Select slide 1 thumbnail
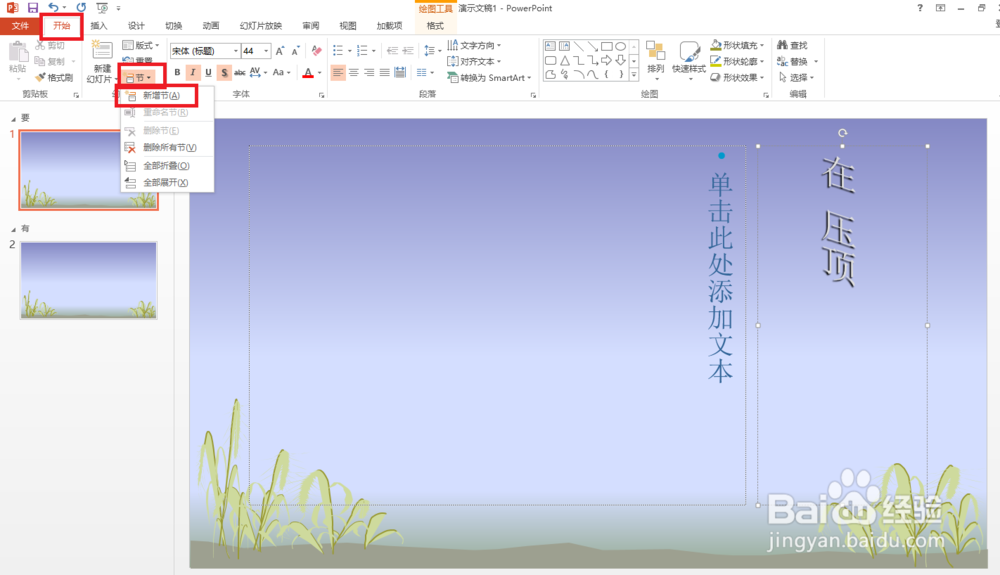 (89, 170)
